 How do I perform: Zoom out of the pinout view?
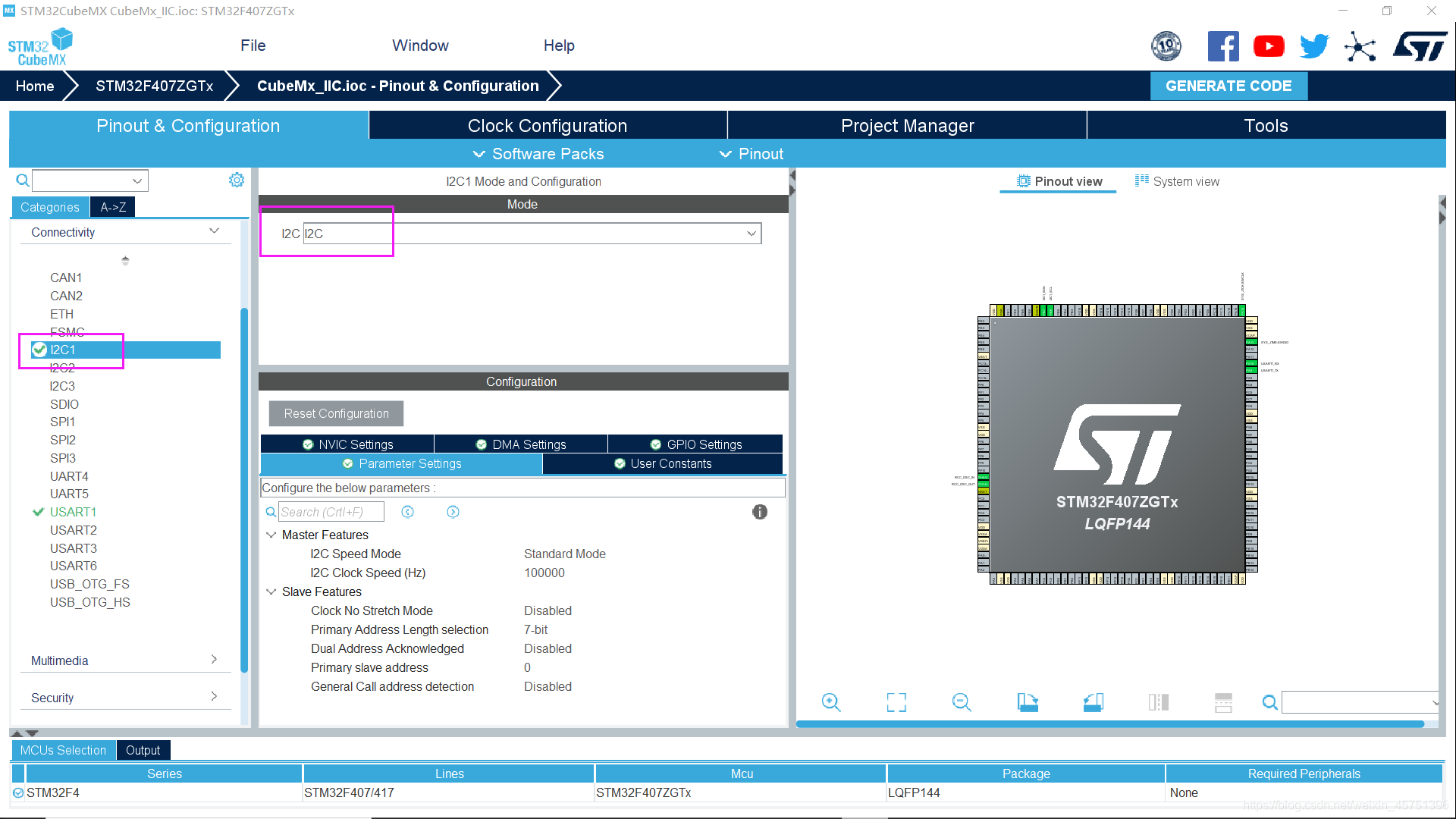962,702
